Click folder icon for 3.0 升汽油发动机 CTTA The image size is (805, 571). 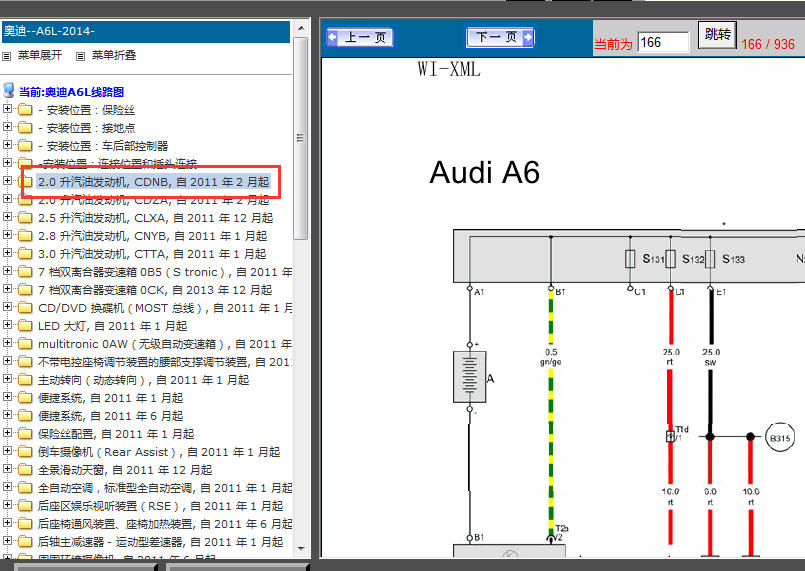(x=25, y=253)
